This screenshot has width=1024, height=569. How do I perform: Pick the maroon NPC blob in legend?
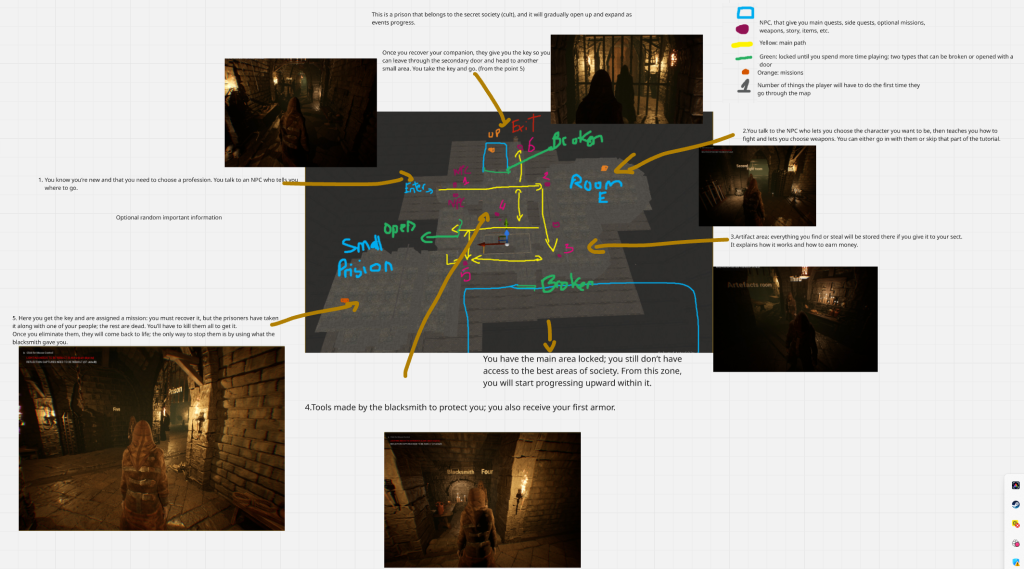point(744,30)
